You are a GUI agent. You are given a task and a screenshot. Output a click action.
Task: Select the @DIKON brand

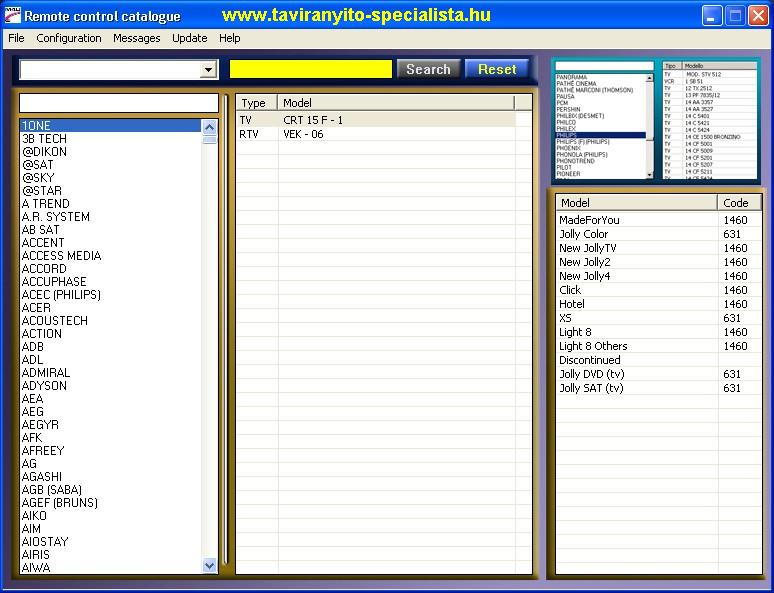pyautogui.click(x=111, y=152)
